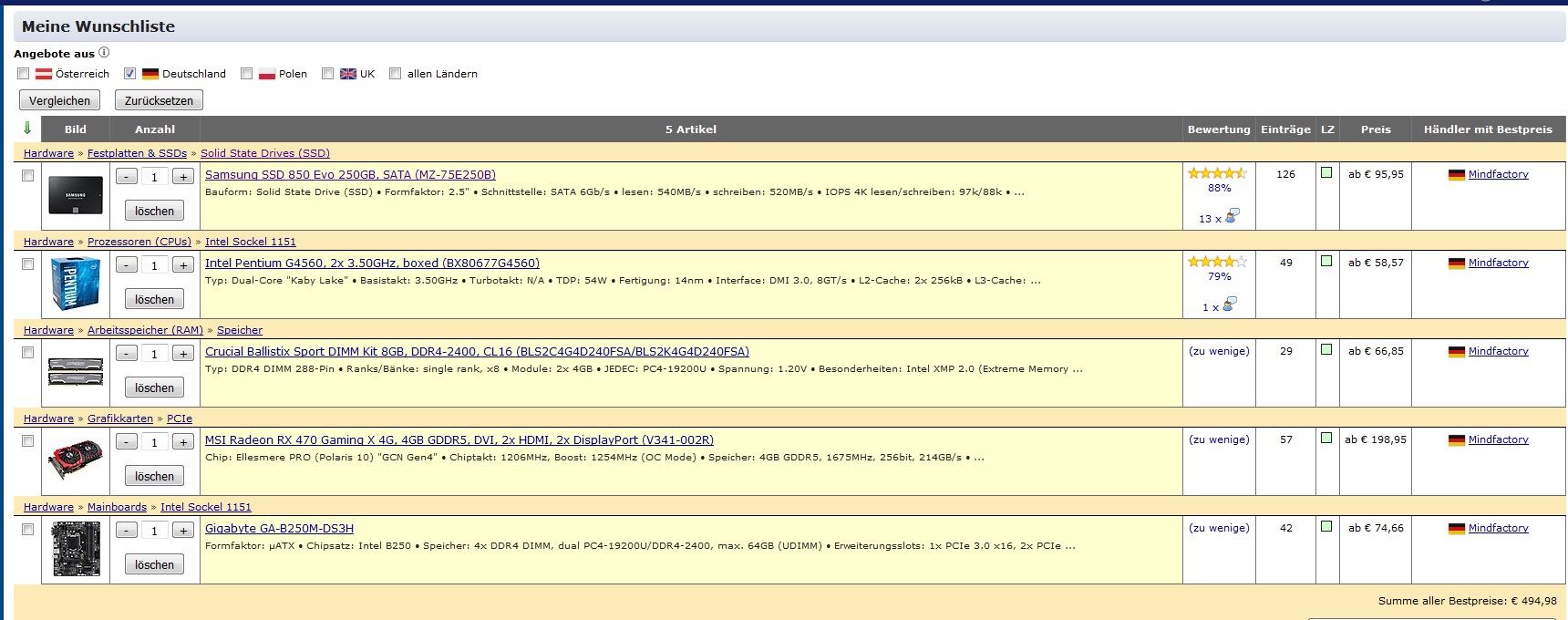Select the Gigabyte GA-B250M-DS3H row checkbox

(x=27, y=529)
